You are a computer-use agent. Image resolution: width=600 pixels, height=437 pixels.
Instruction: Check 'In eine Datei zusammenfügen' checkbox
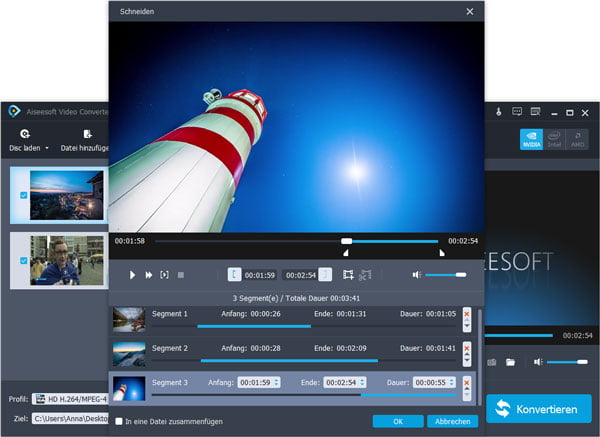119,421
